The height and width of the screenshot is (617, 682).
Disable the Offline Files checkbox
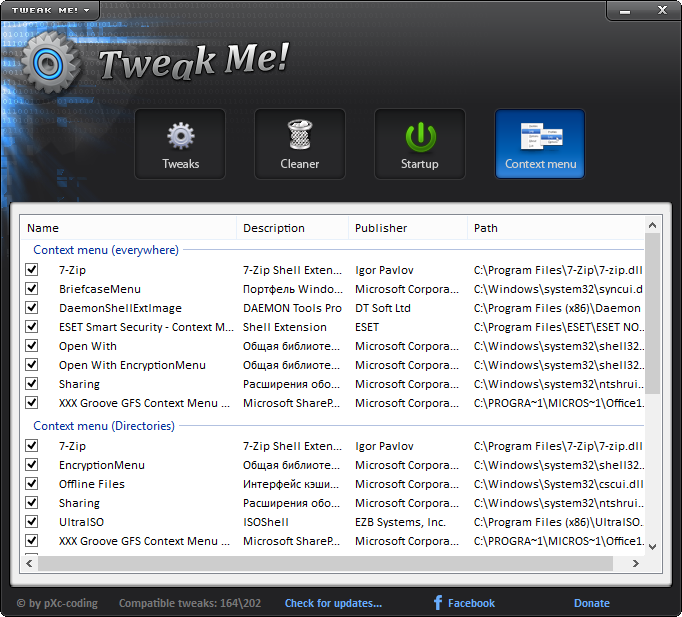31,484
